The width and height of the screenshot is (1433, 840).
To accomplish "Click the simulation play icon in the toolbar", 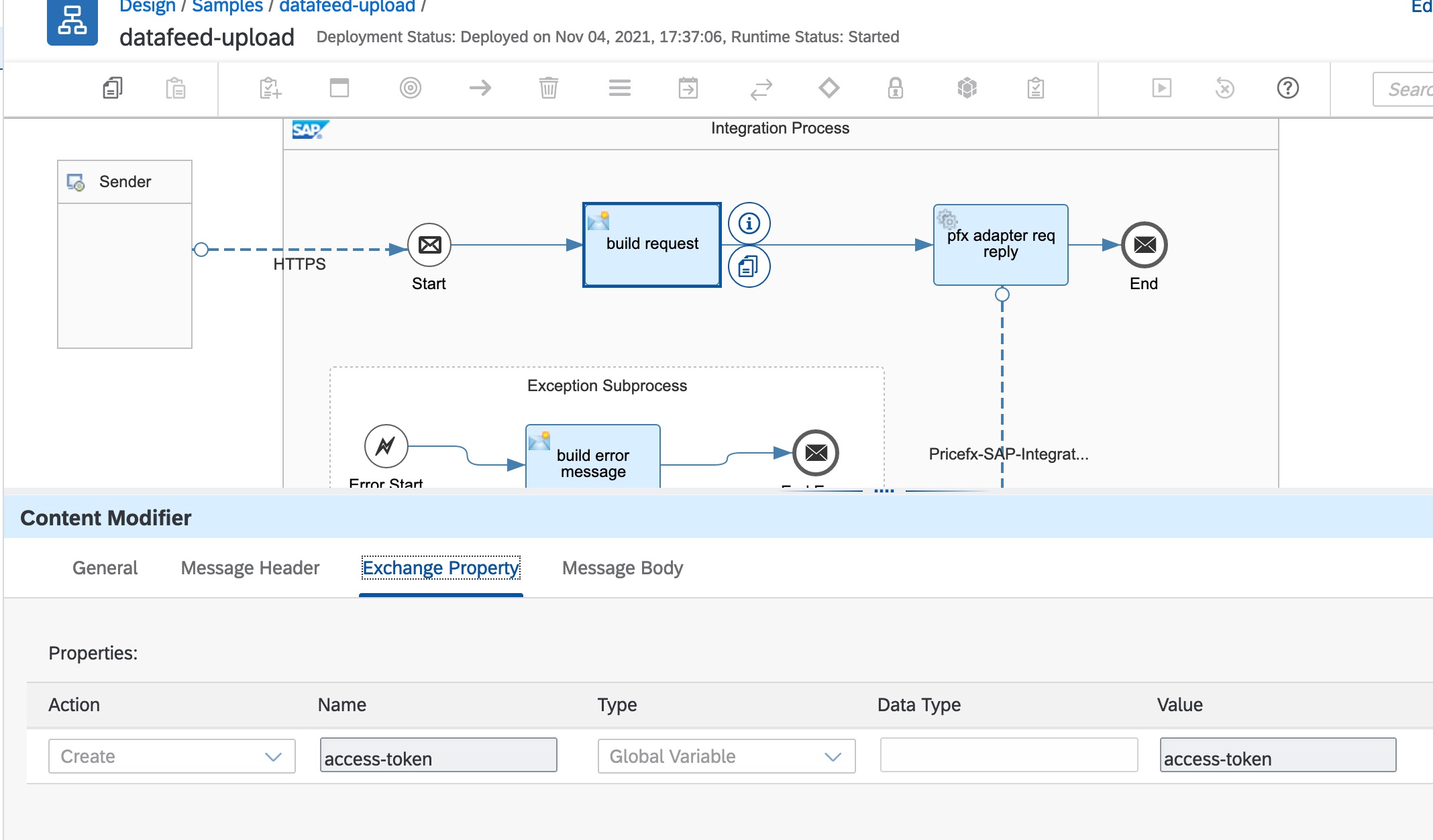I will tap(1161, 88).
